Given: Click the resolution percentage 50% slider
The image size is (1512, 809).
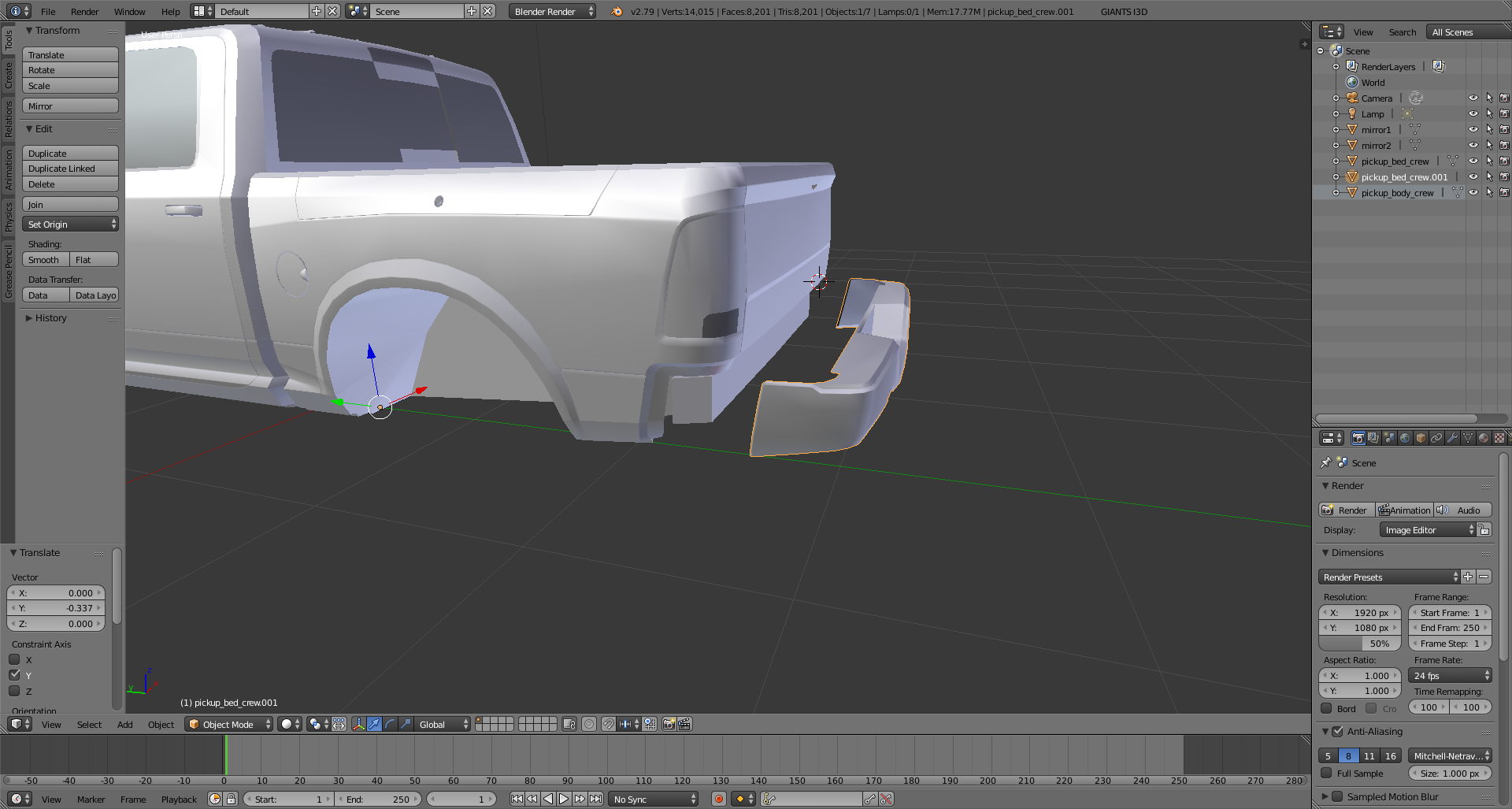Looking at the screenshot, I should (x=1360, y=644).
